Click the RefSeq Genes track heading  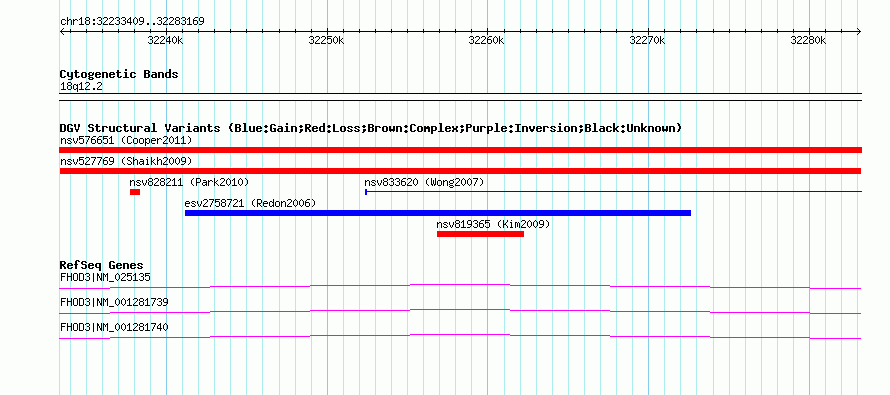102,265
